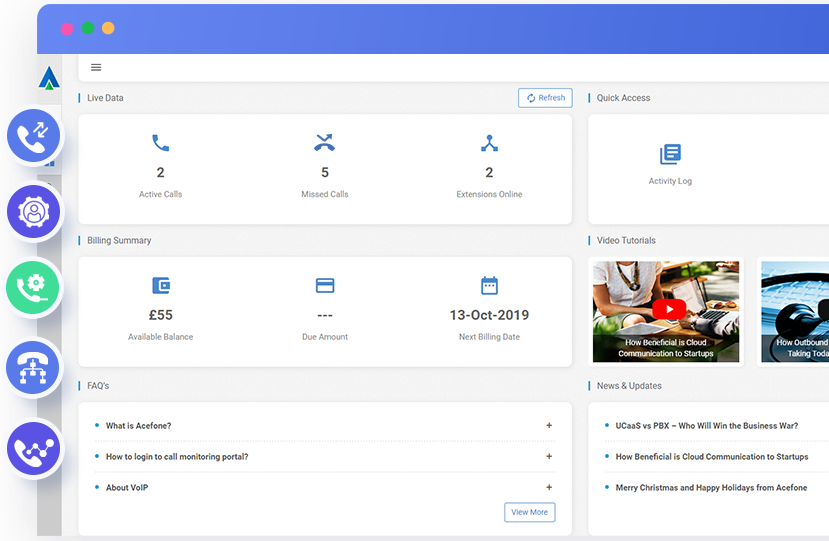Click the Missed Calls count 5
Screen dimensions: 829x541
coord(325,172)
